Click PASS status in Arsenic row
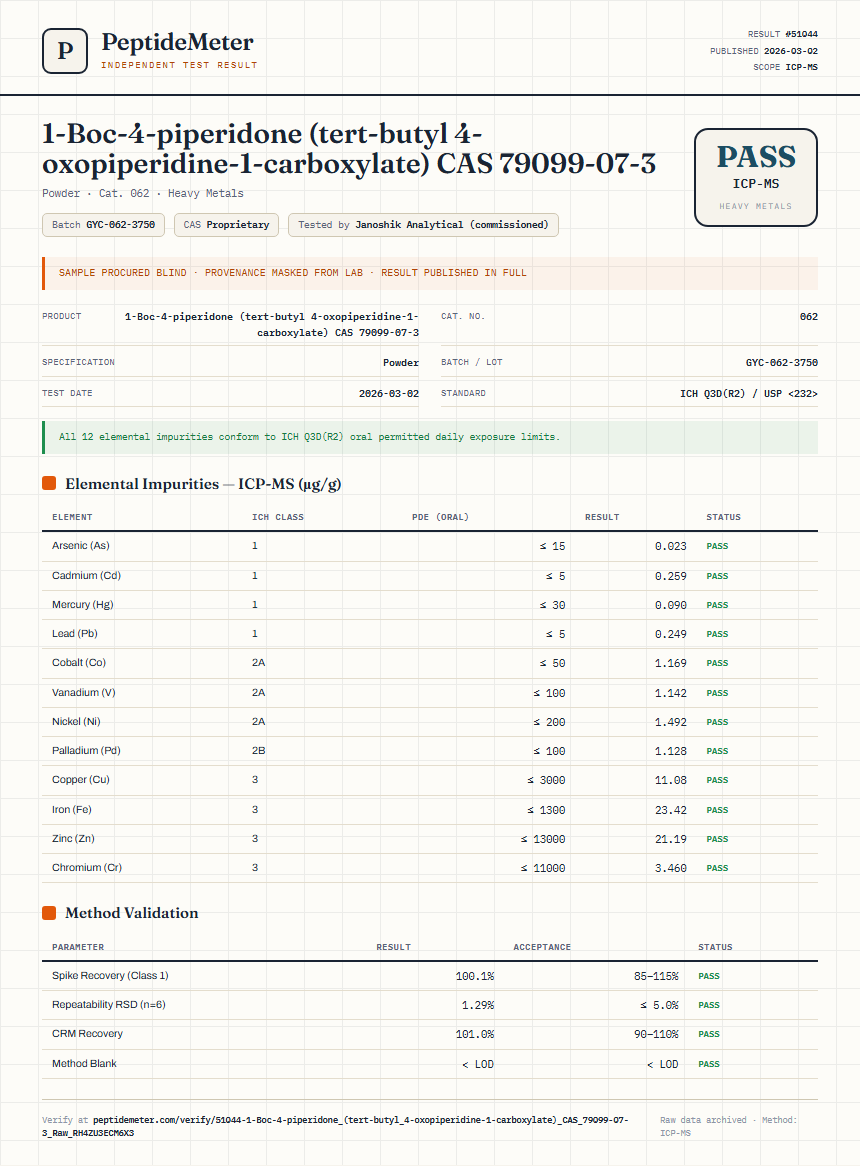This screenshot has width=860, height=1166. [717, 546]
